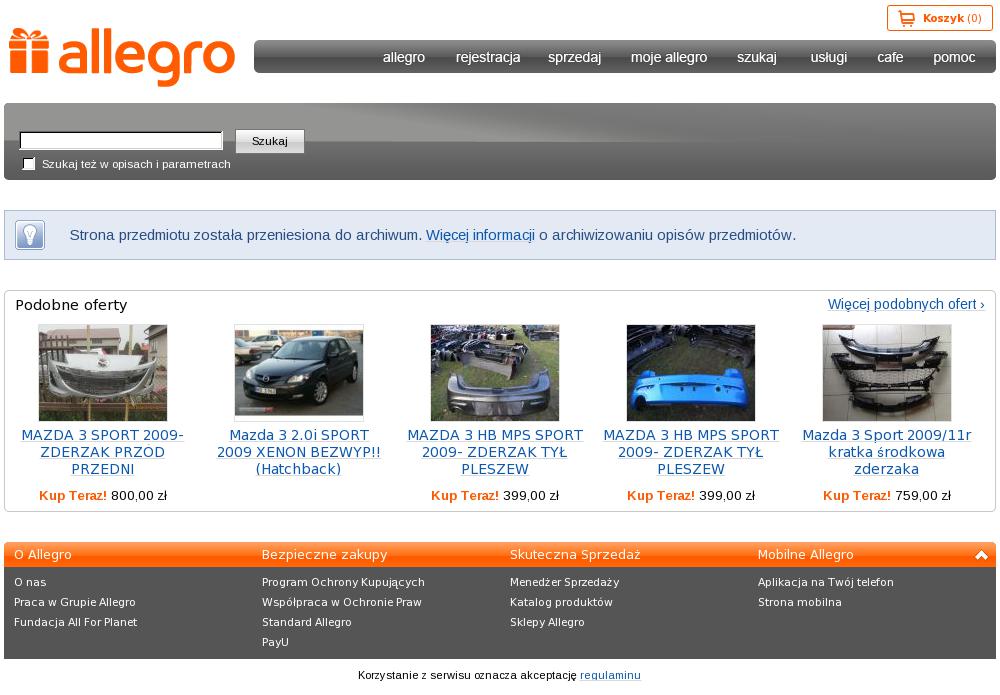The width and height of the screenshot is (1000, 695).
Task: Open the moje allegro menu item
Action: [669, 57]
